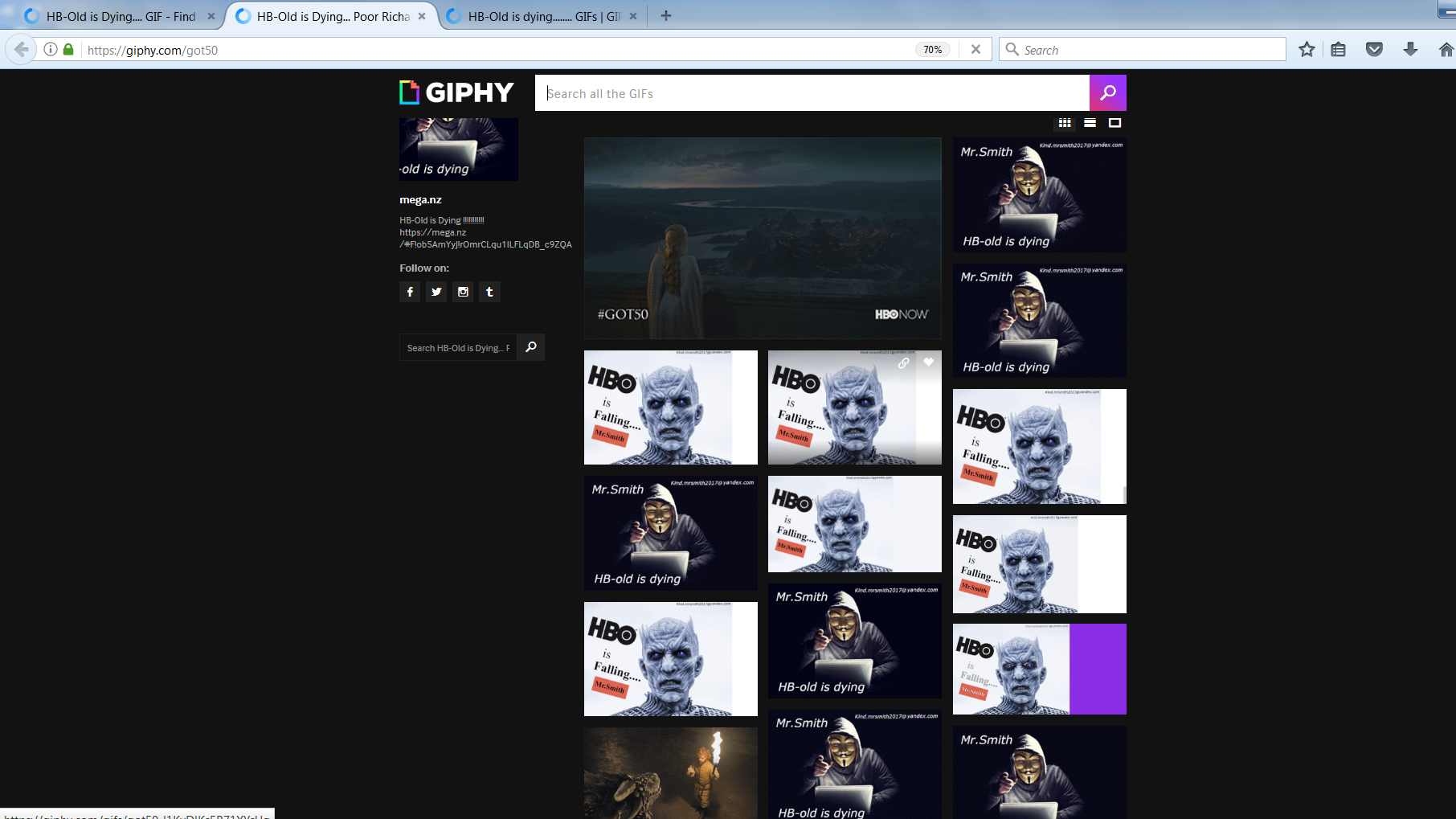Open first column Mr.Smith 'HB-old is dying' GIF
This screenshot has height=819, width=1456.
pyautogui.click(x=671, y=533)
